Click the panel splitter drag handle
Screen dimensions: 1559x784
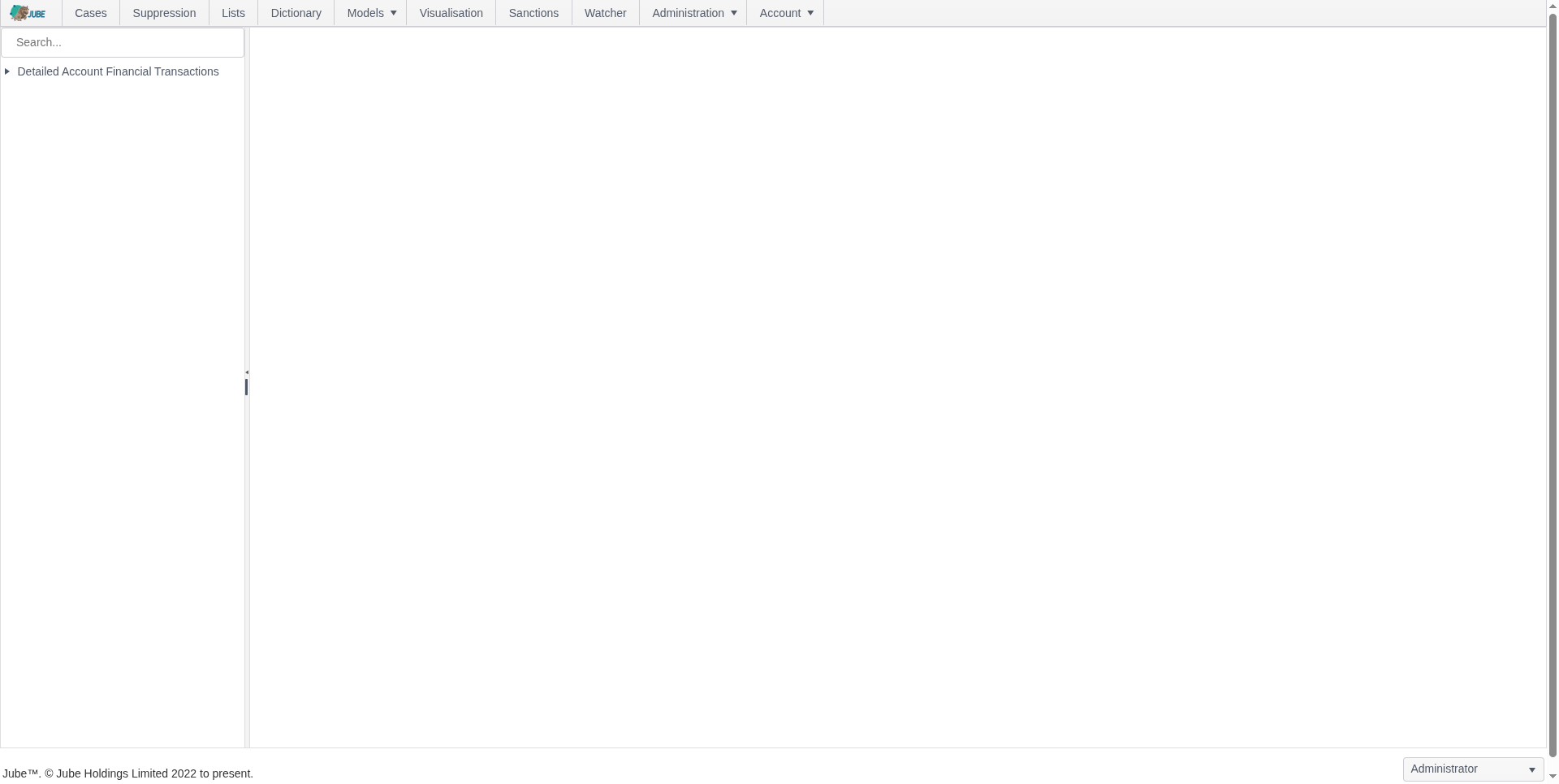point(247,387)
